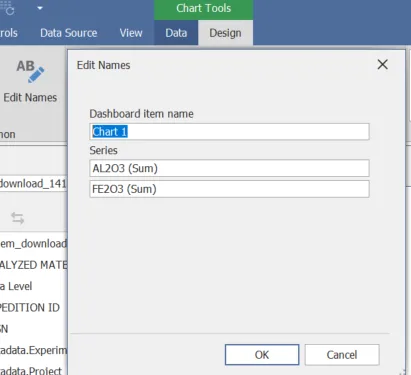Select the adata.Experim field in list
The image size is (411, 375).
click(33, 350)
